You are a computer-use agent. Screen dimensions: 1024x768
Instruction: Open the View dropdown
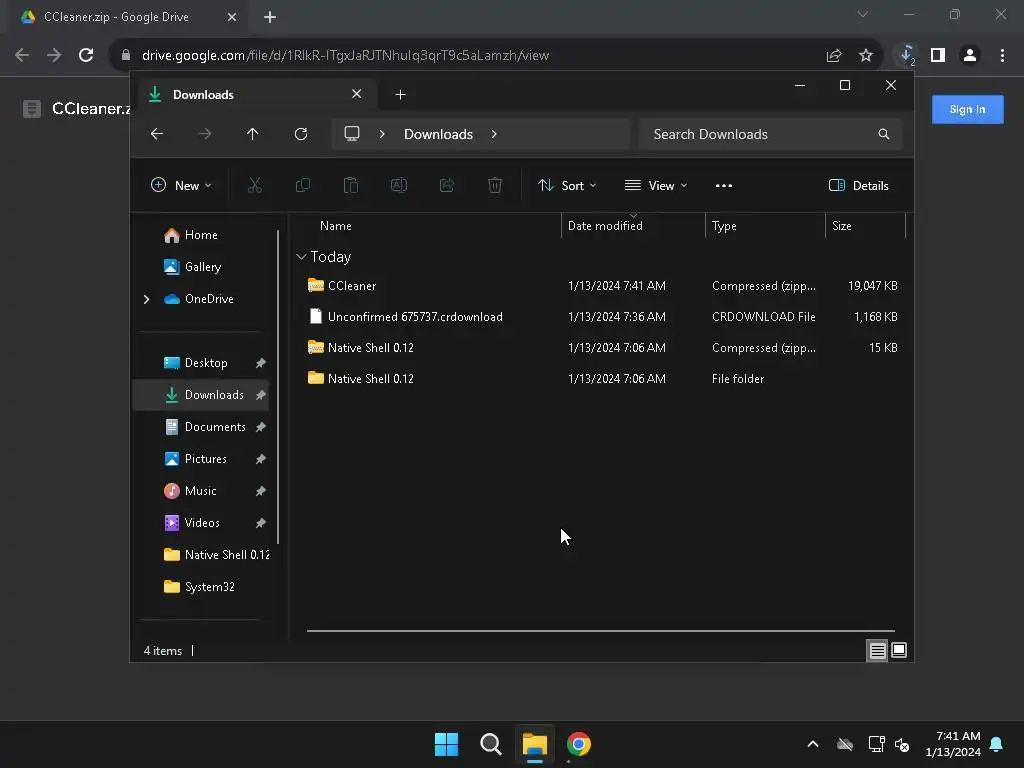point(656,185)
